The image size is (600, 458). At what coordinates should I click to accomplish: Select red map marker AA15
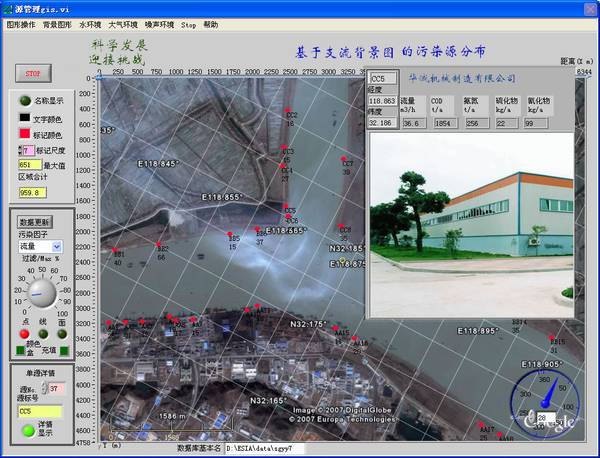335,328
